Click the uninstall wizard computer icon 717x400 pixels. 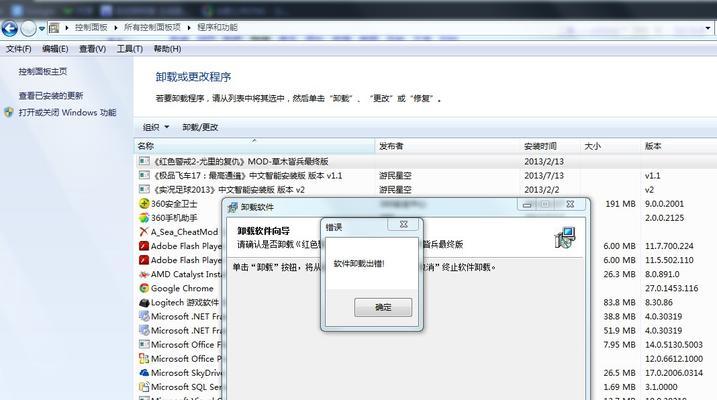tap(565, 238)
